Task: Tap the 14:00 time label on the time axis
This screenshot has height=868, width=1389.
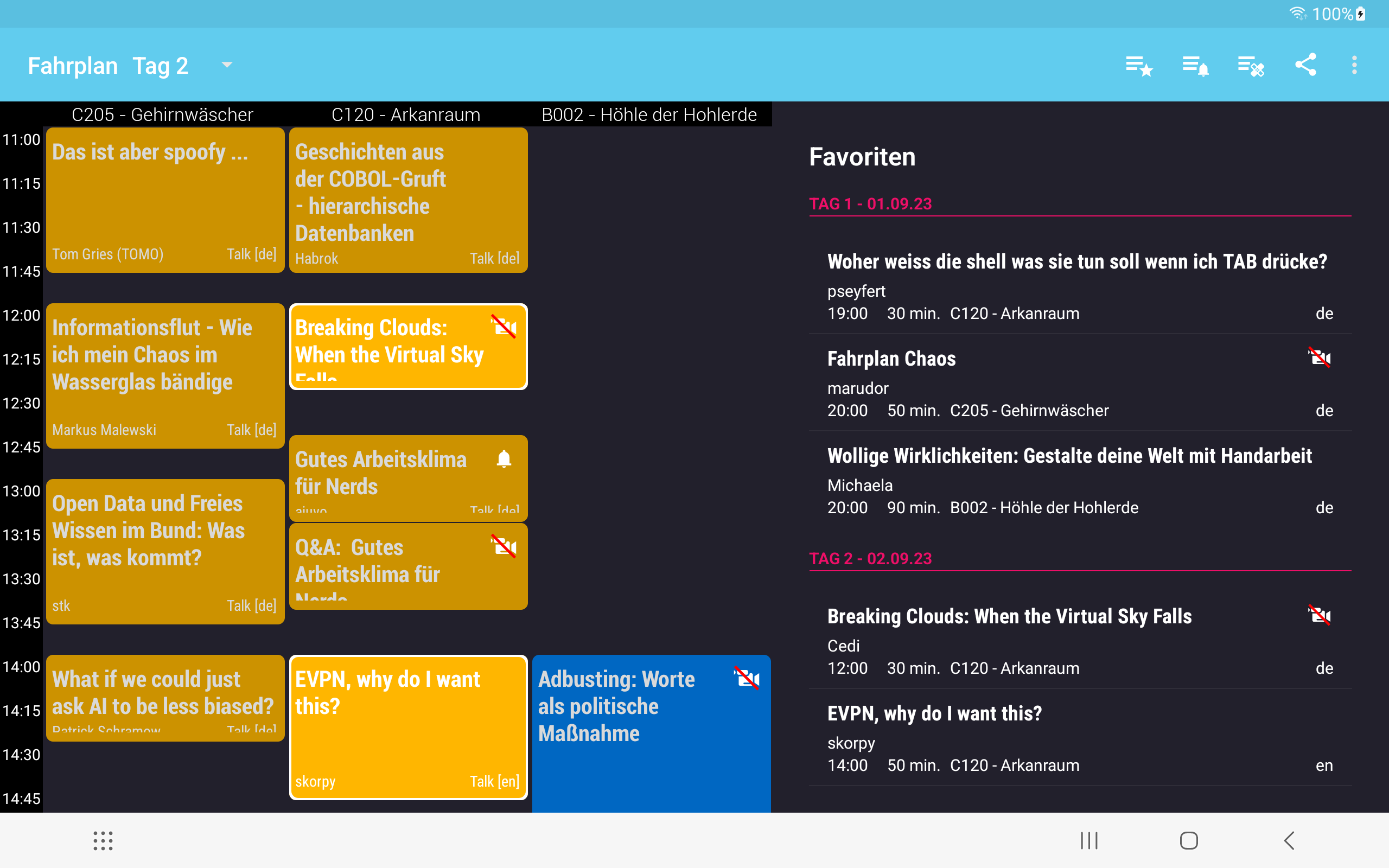Action: (21, 667)
